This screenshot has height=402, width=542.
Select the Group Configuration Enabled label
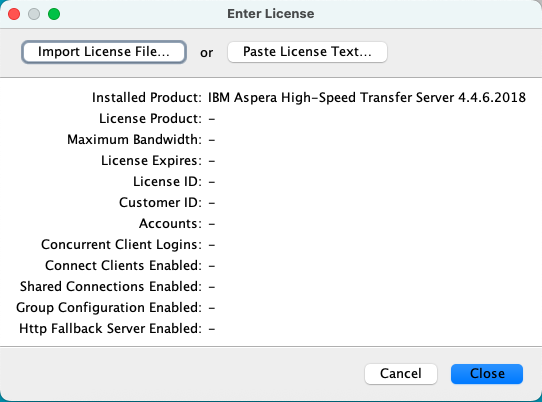109,308
